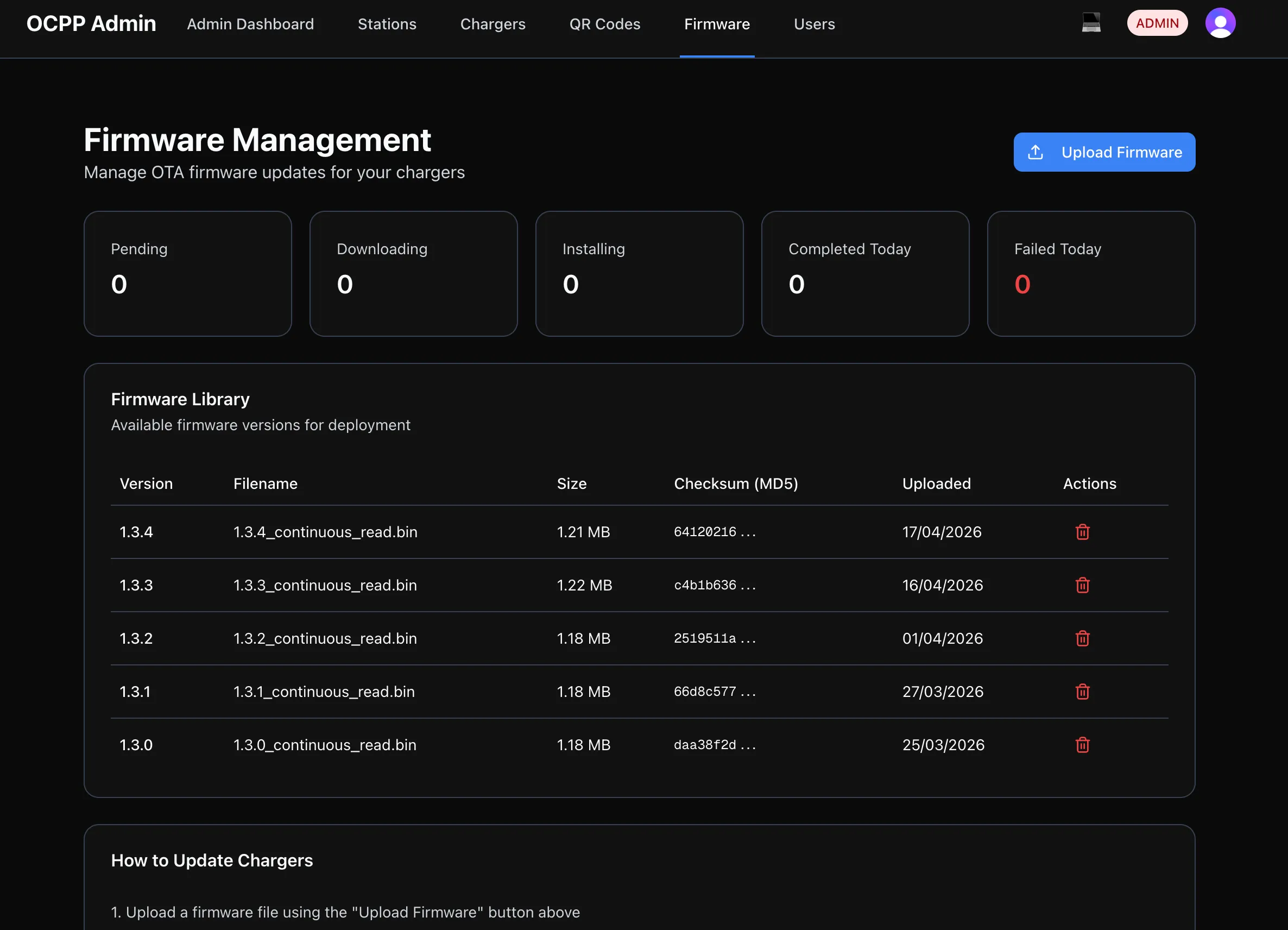Click version cell 1.3.0

136,745
